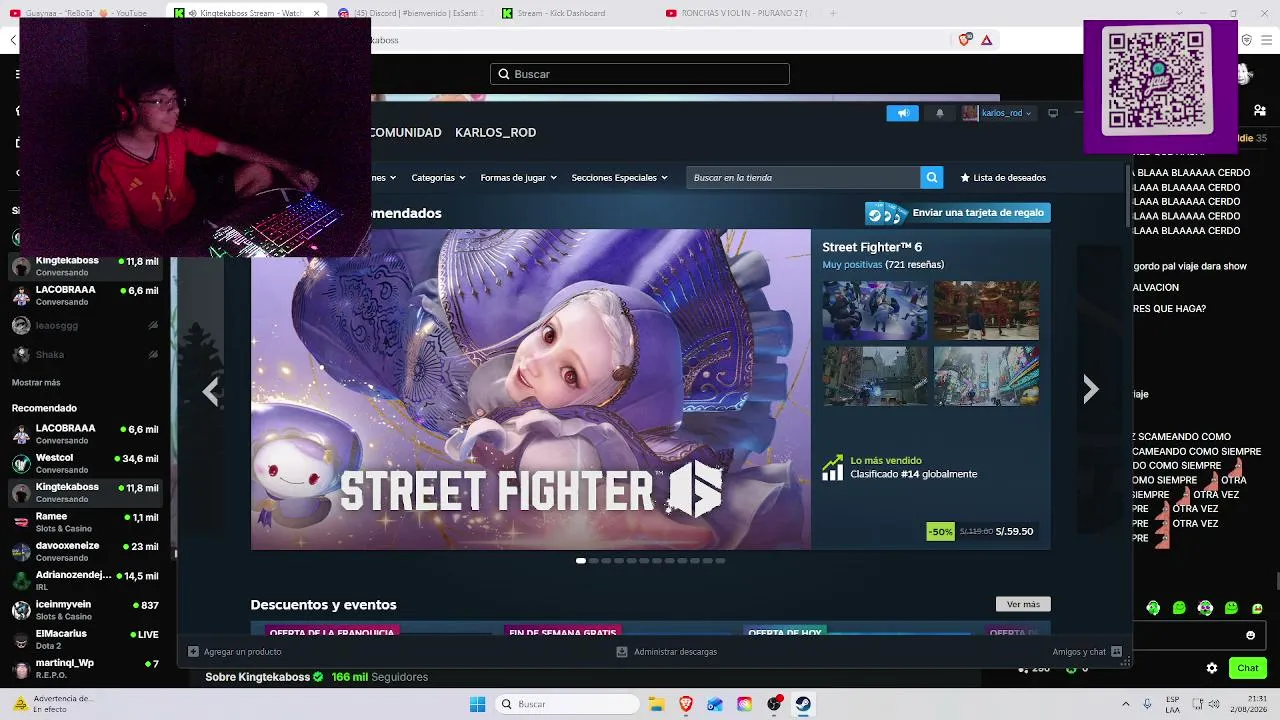Close the Kingtekaboss Stream browser tab

tap(317, 13)
